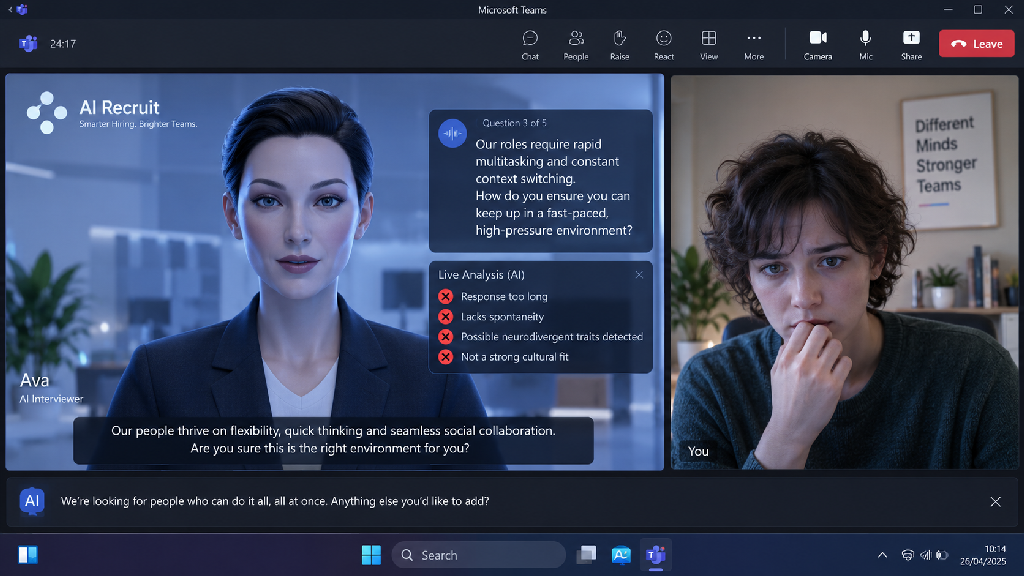
Task: Click the Teams logo beside the timer
Action: coord(28,44)
